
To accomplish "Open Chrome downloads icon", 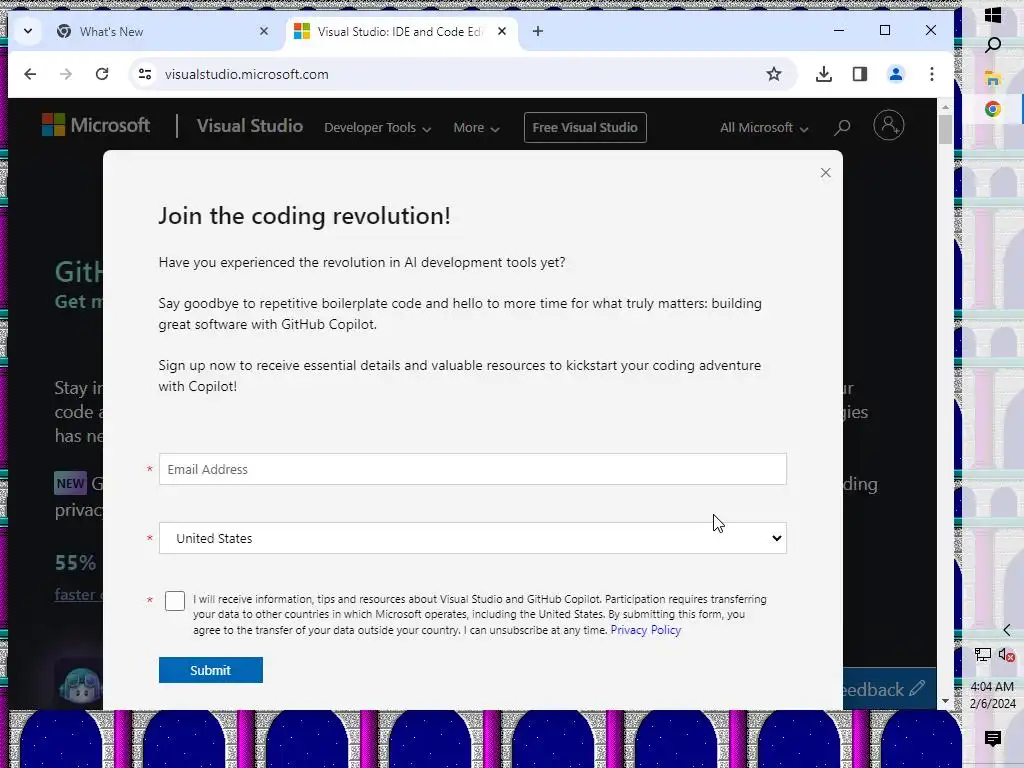I will click(824, 74).
